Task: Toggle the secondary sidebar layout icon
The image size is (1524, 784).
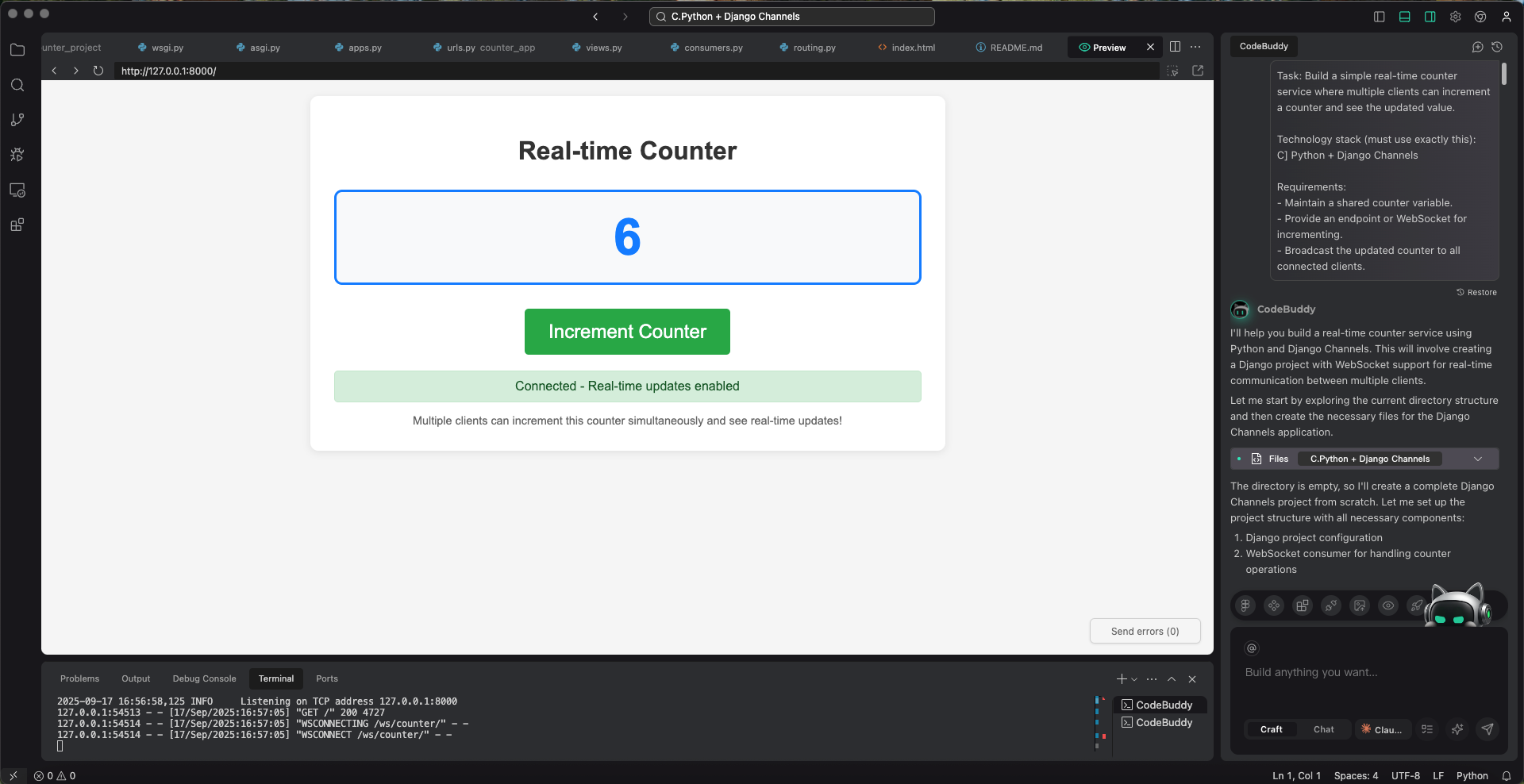Action: (x=1430, y=17)
